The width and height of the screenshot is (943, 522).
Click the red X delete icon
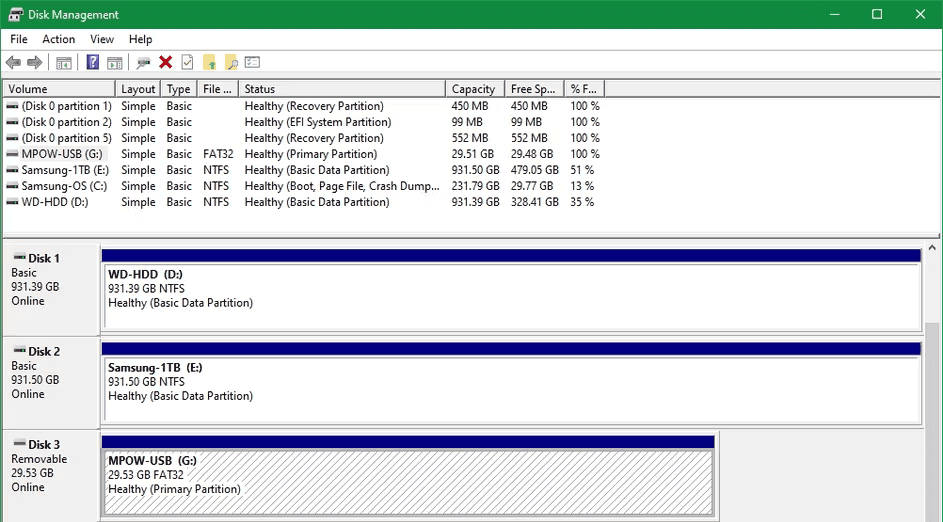coord(165,63)
